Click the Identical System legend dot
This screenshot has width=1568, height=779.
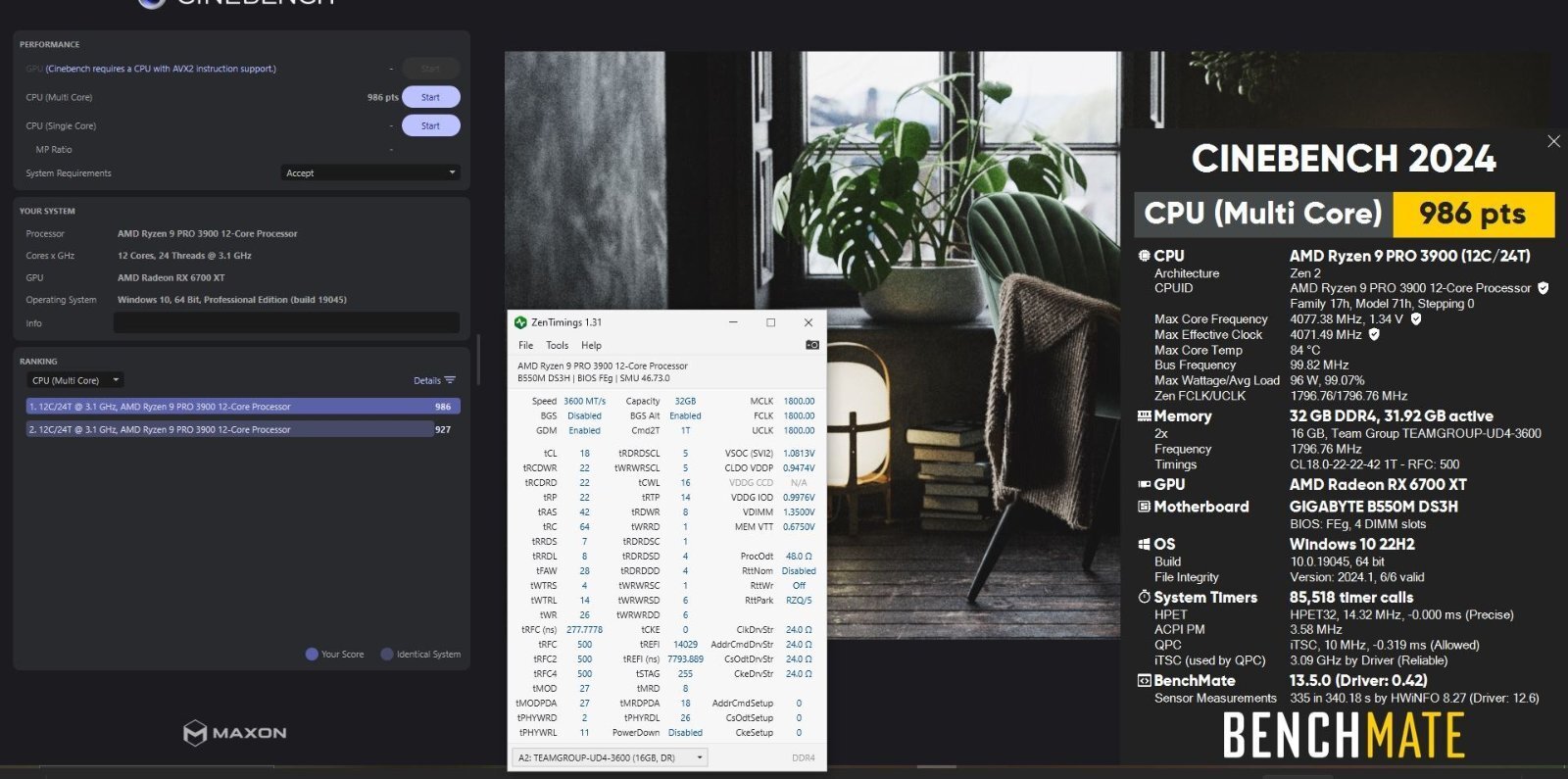387,654
